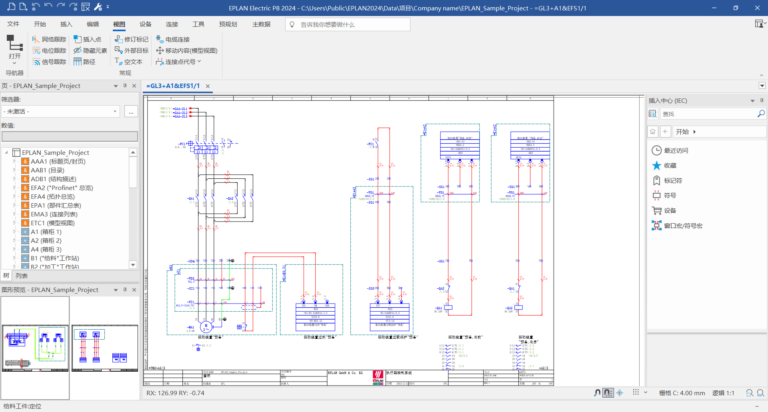Image resolution: width=768 pixels, height=412 pixels.
Task: Select EMA3 (连接列表) tree item
Action: pyautogui.click(x=54, y=214)
